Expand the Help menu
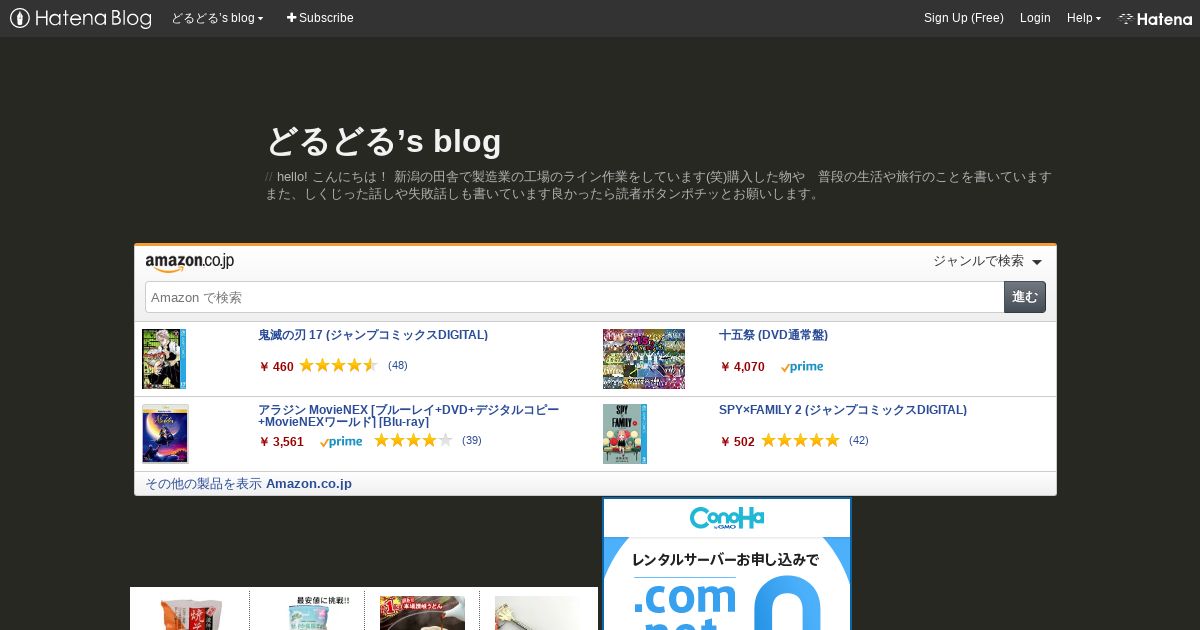1200x630 pixels. coord(1083,18)
